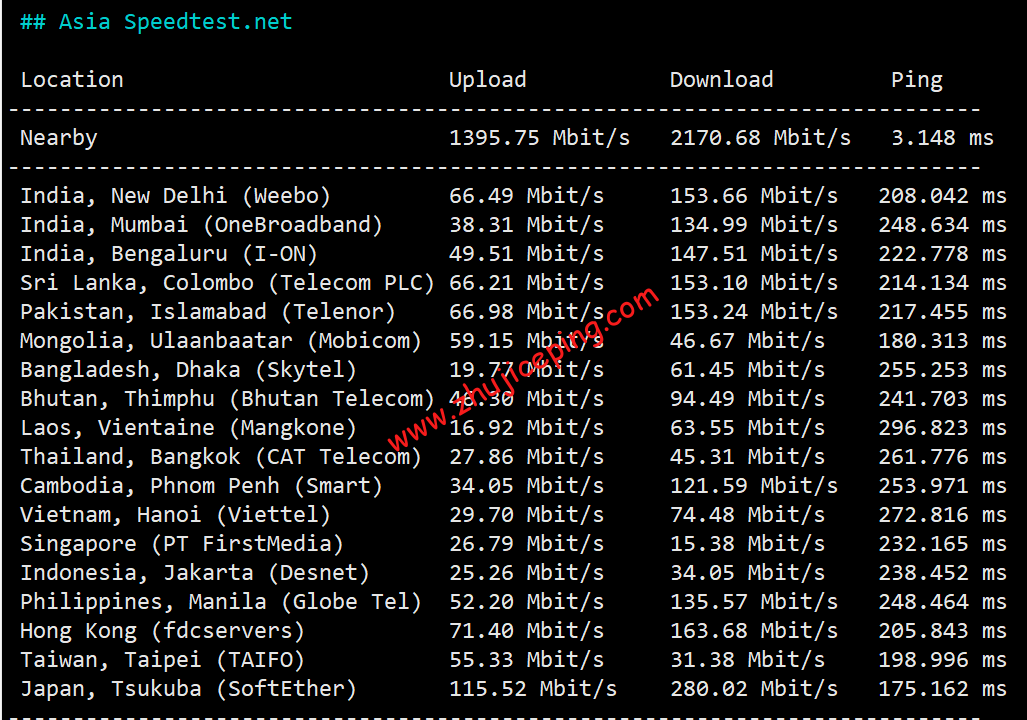The width and height of the screenshot is (1027, 720).
Task: Click Dhaka ping 255.253 ms
Action: (x=943, y=370)
